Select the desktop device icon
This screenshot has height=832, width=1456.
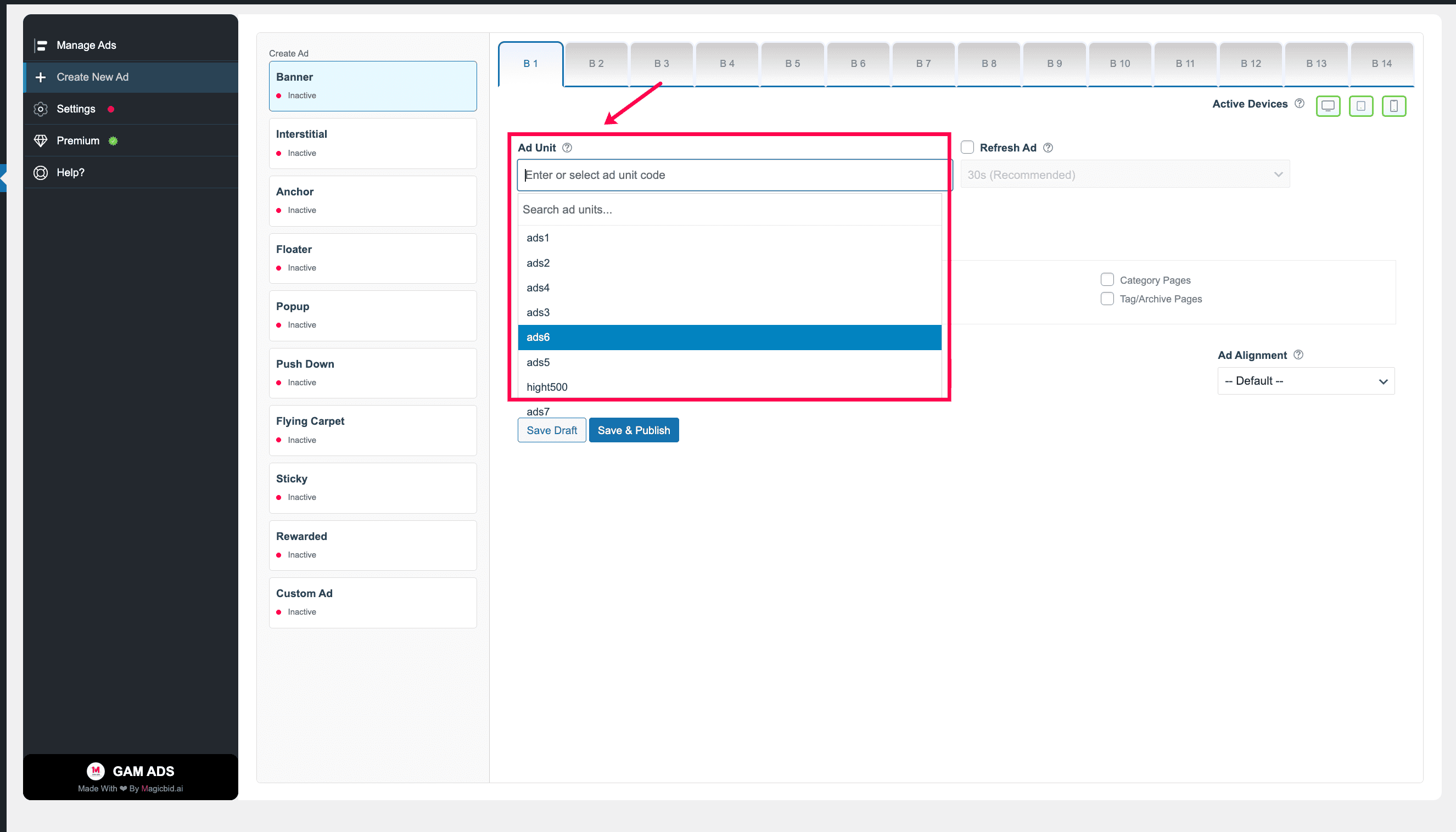[1328, 106]
